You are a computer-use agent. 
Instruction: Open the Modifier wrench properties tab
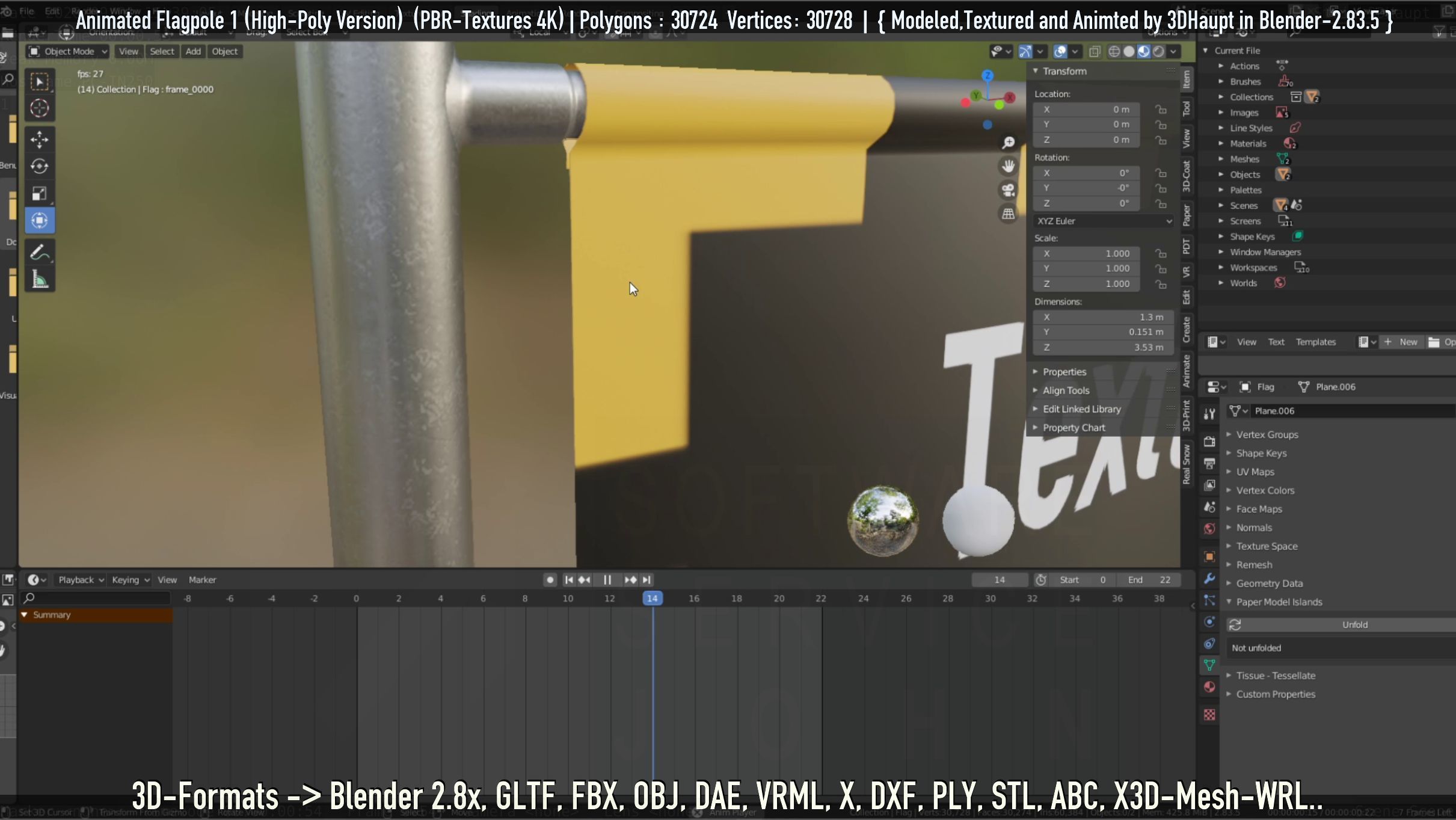pos(1209,579)
